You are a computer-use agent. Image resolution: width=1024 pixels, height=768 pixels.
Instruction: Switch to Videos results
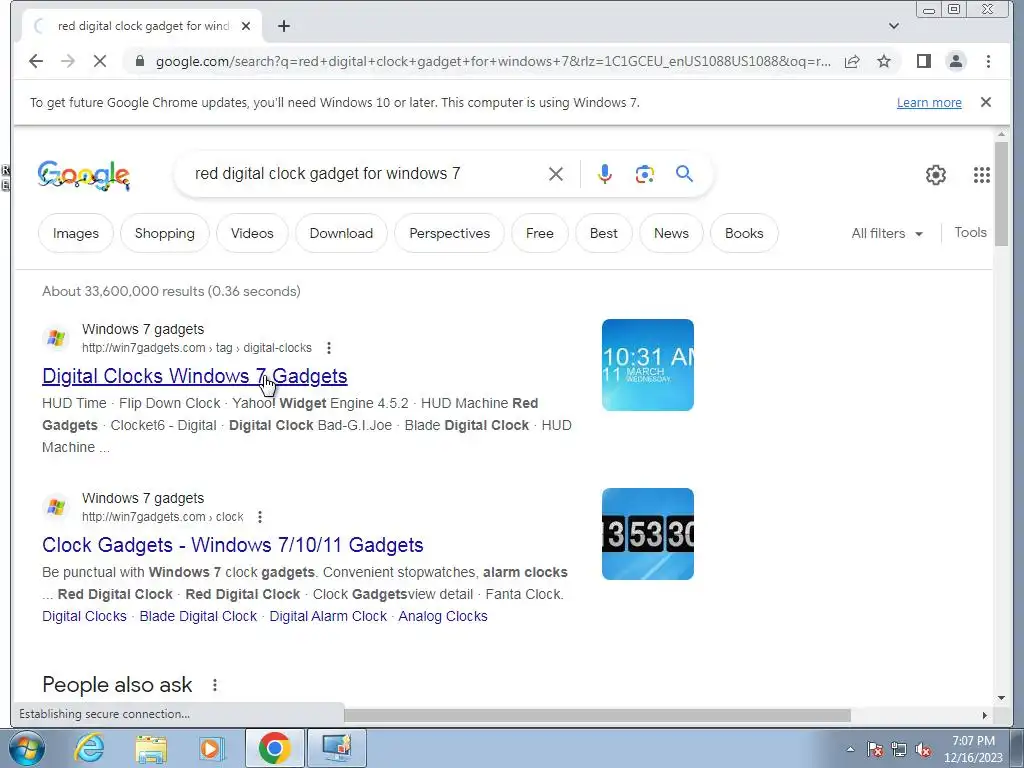coord(252,233)
